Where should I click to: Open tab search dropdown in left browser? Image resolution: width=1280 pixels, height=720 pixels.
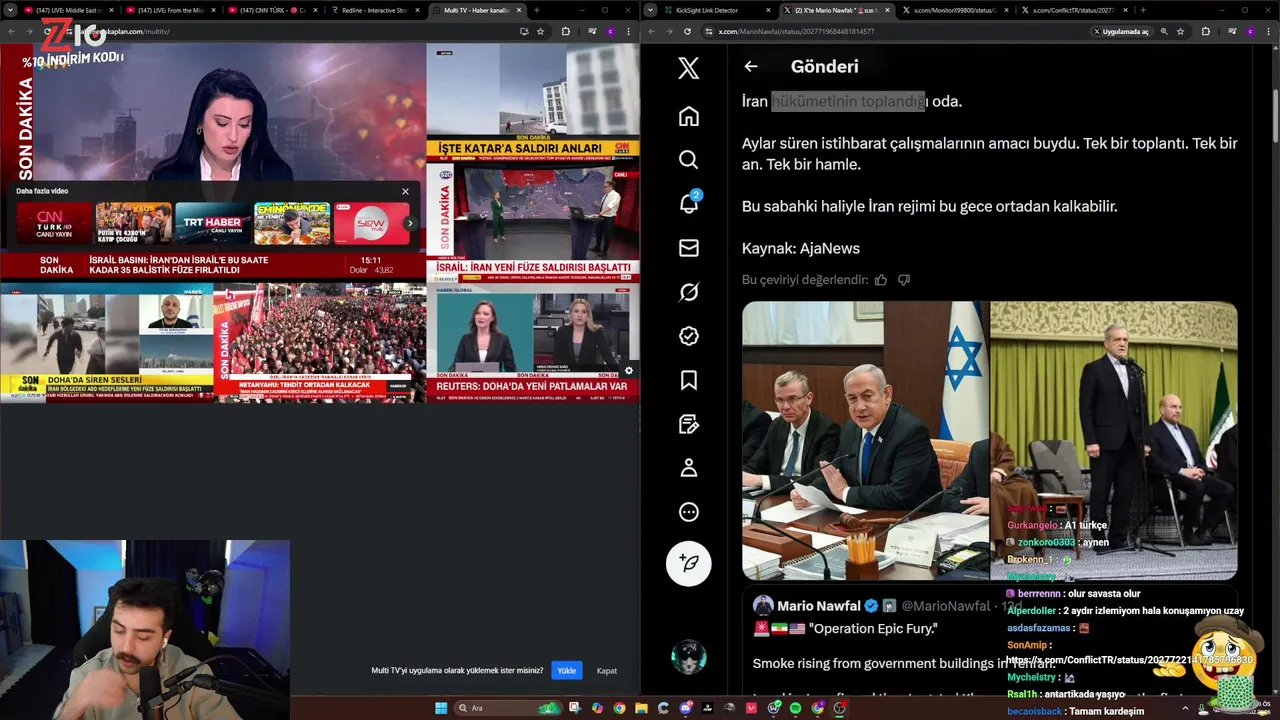point(10,10)
